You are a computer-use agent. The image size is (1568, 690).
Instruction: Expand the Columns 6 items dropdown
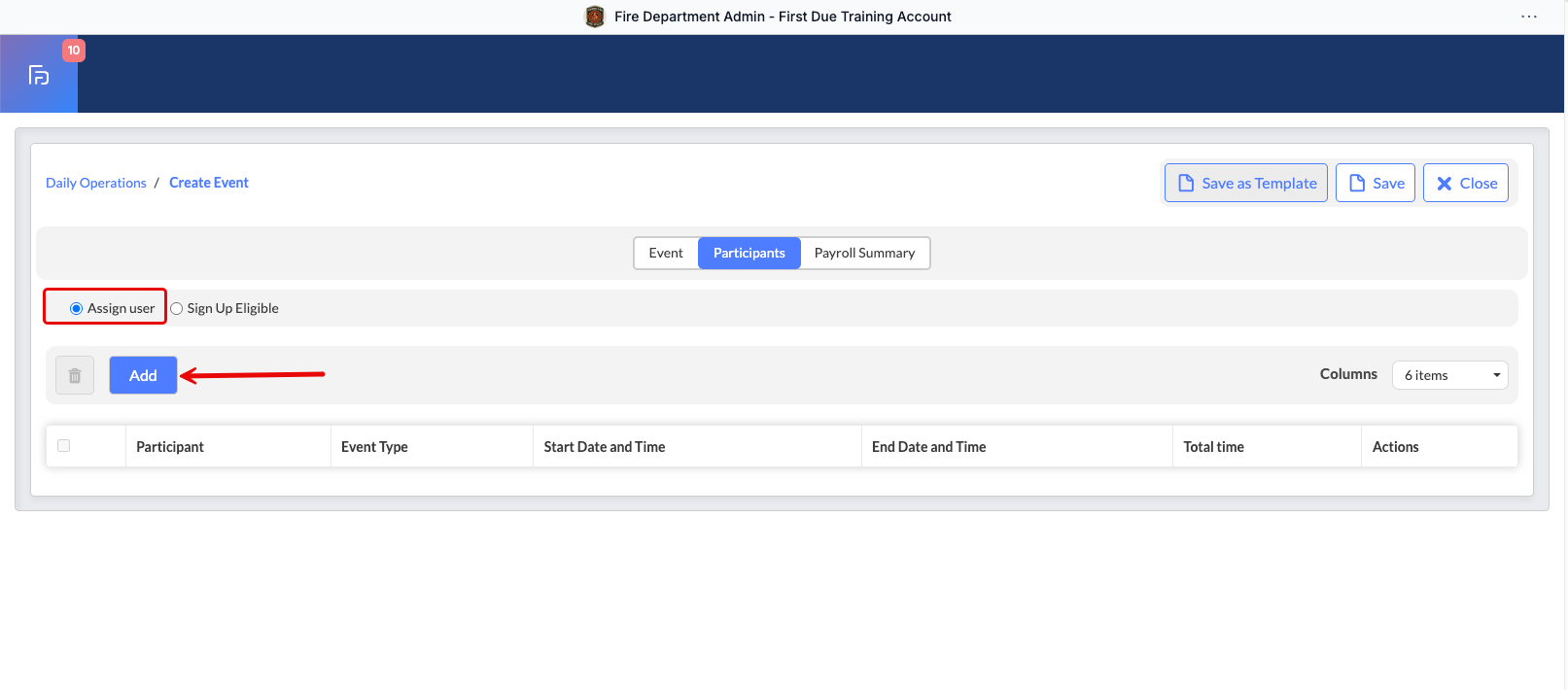coord(1449,375)
